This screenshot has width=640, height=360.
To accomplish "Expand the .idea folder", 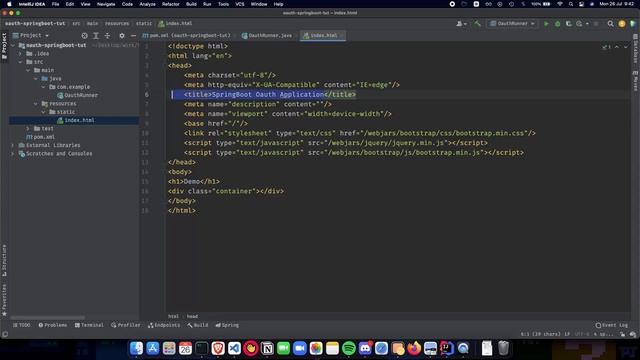I will [x=20, y=53].
